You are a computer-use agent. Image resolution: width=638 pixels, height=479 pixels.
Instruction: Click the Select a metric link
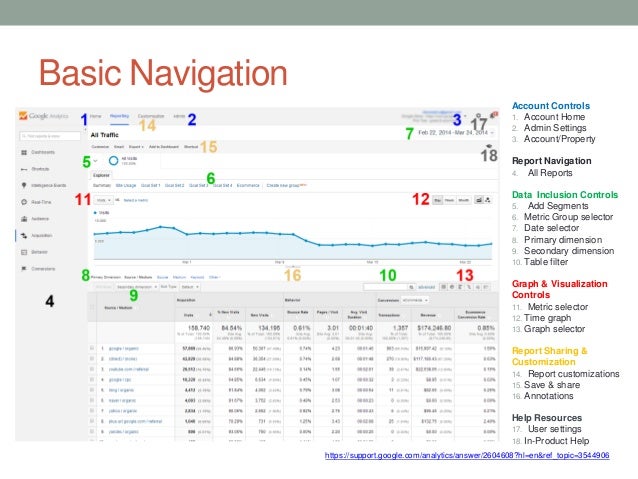[x=136, y=200]
